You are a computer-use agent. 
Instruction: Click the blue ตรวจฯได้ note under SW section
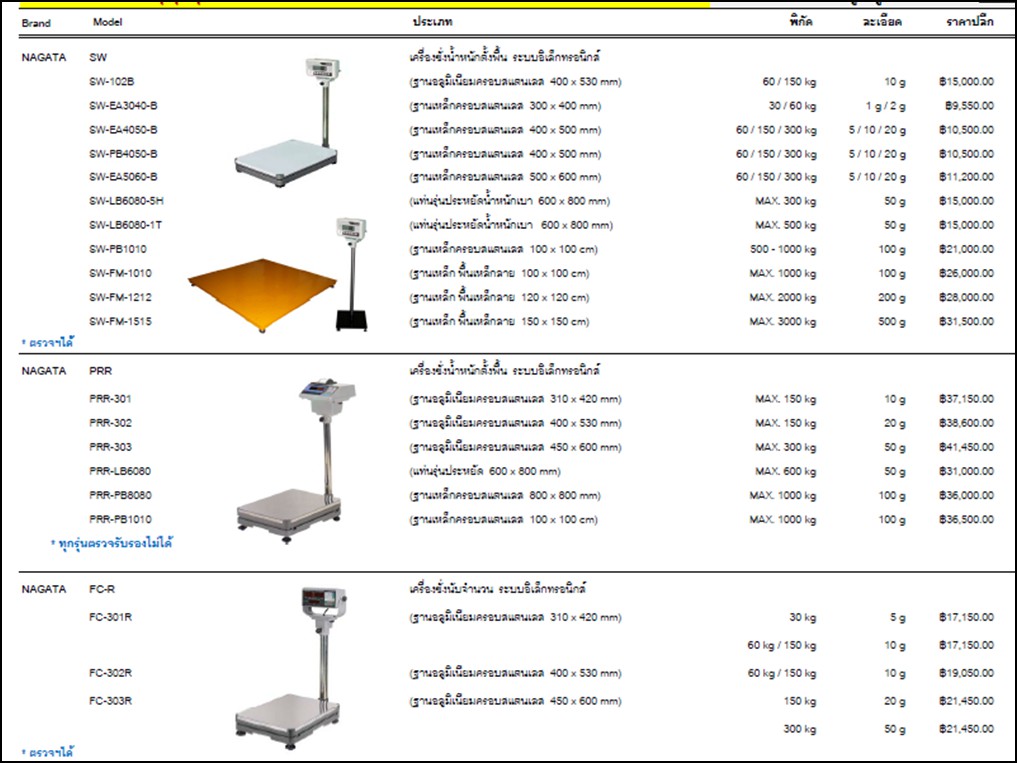click(x=47, y=343)
